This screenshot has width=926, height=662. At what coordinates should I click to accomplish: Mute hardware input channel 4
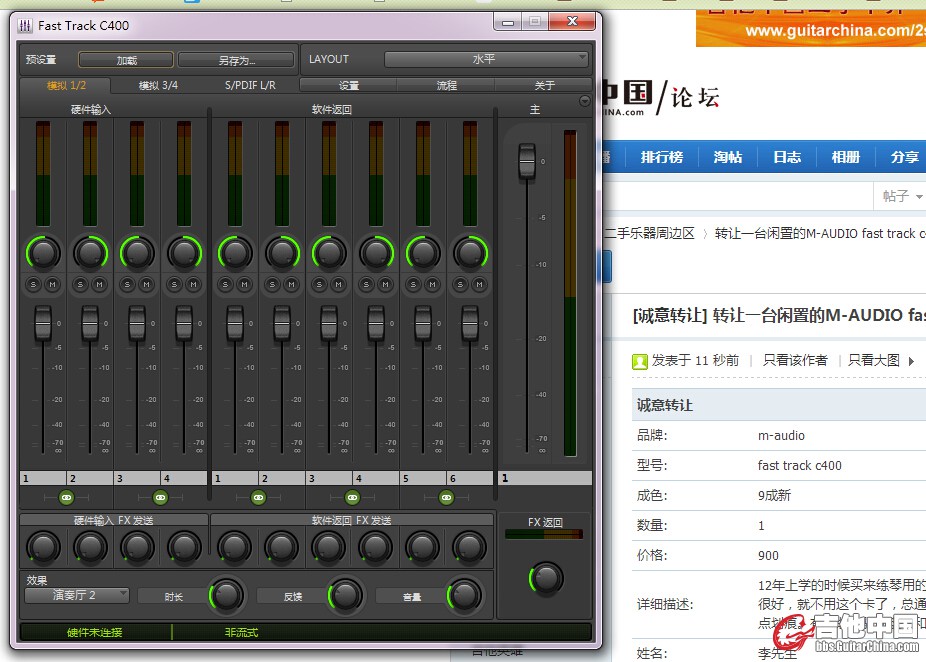point(193,285)
